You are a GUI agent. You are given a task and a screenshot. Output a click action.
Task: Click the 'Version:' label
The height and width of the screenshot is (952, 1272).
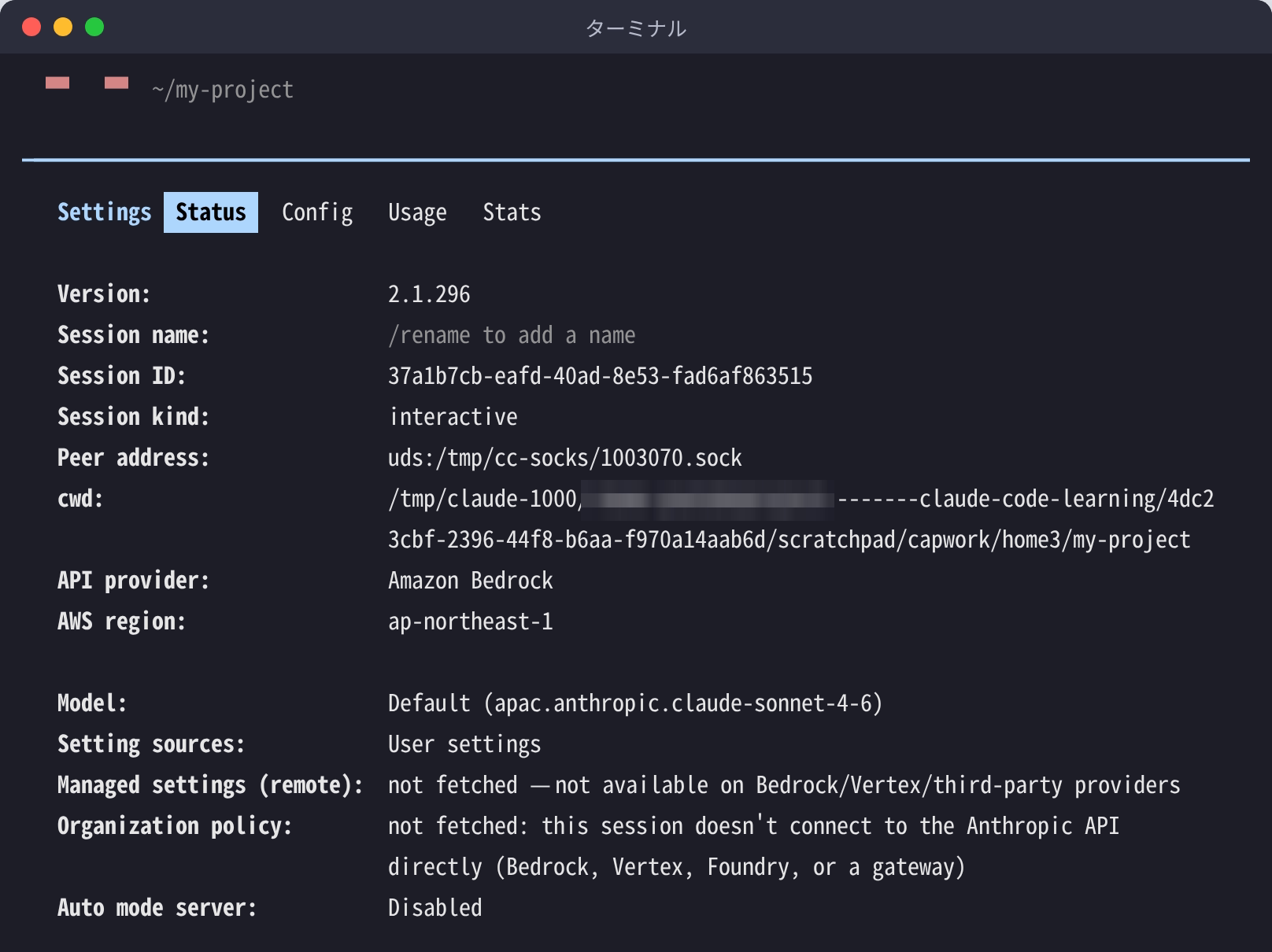pyautogui.click(x=104, y=294)
